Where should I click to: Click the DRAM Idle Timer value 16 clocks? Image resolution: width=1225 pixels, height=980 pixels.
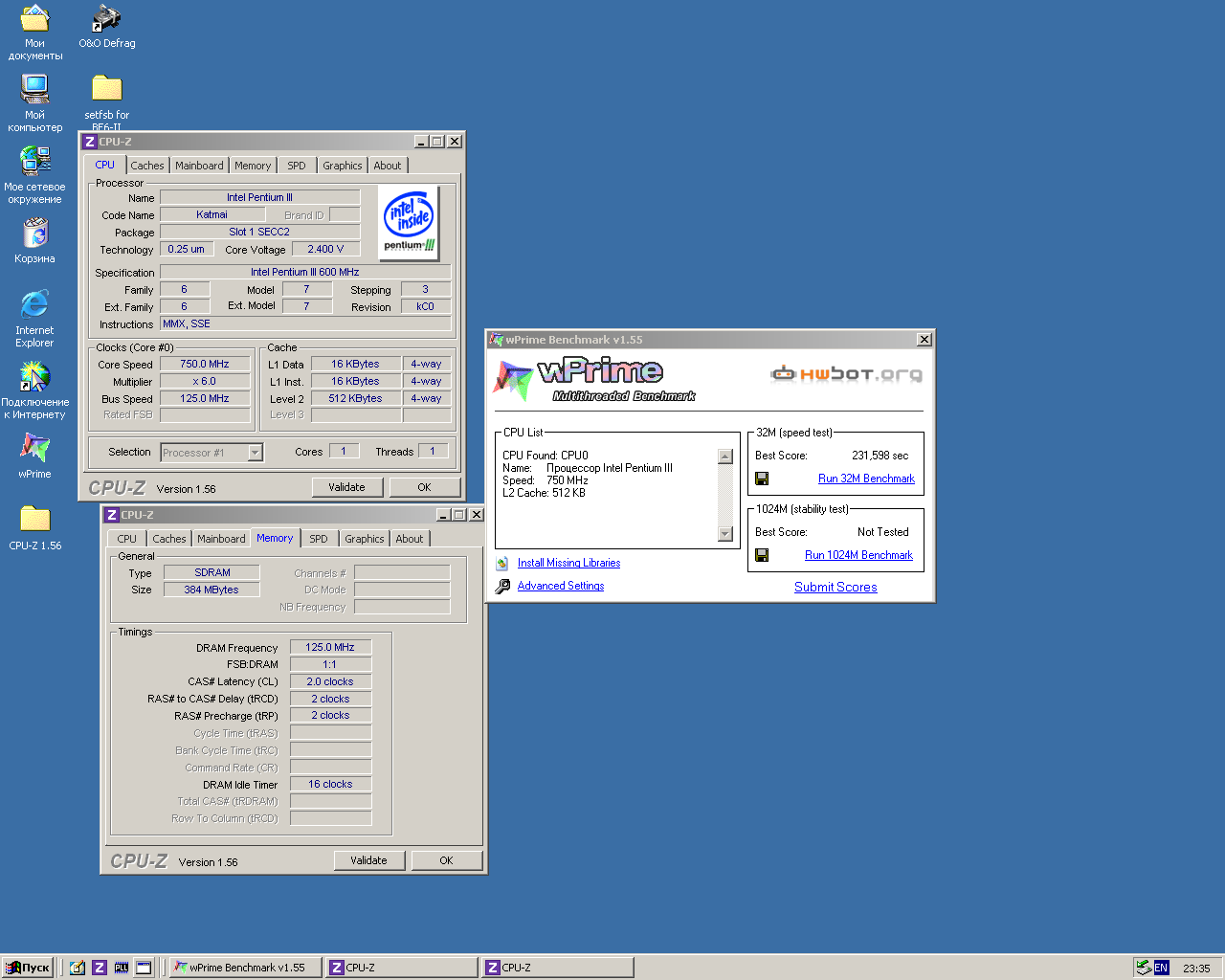(330, 784)
